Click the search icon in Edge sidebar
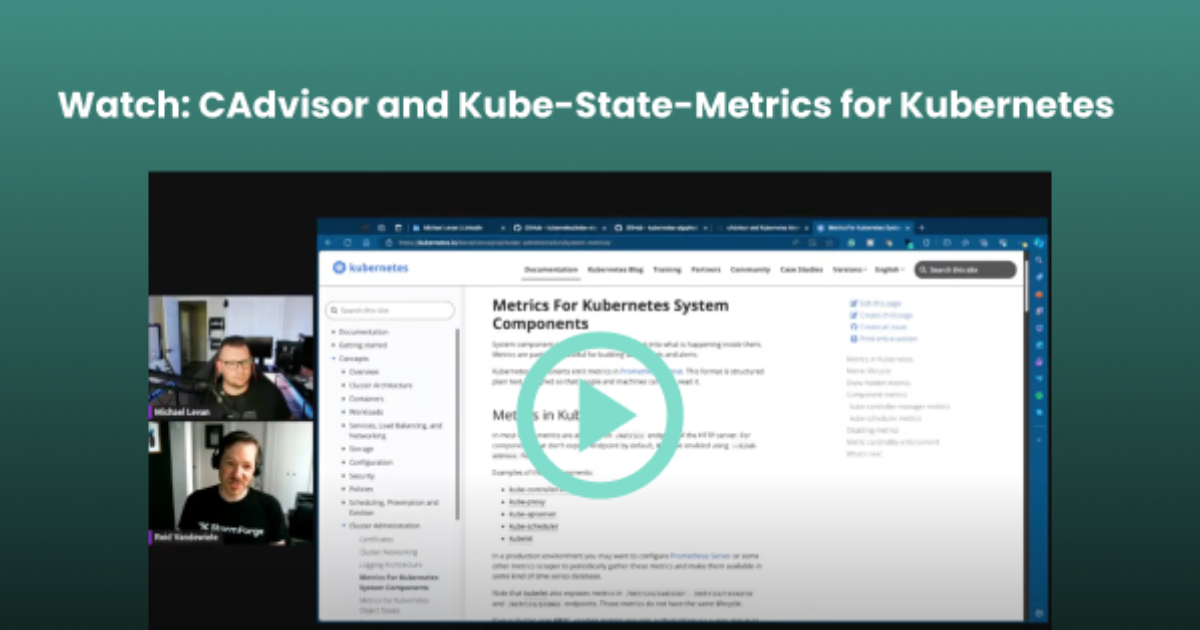1200x630 pixels. pos(1039,260)
